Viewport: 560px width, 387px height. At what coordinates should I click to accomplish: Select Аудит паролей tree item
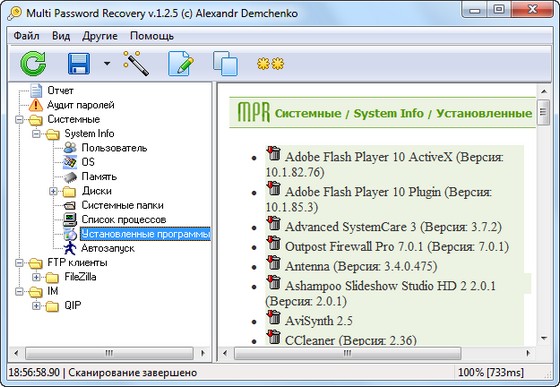point(81,105)
